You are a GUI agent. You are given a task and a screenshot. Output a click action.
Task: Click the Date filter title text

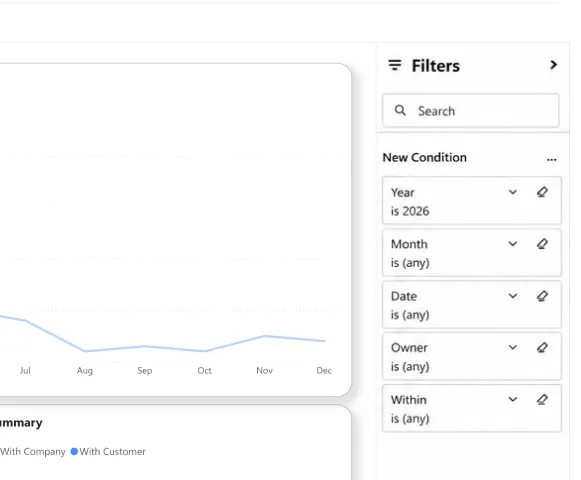click(404, 296)
